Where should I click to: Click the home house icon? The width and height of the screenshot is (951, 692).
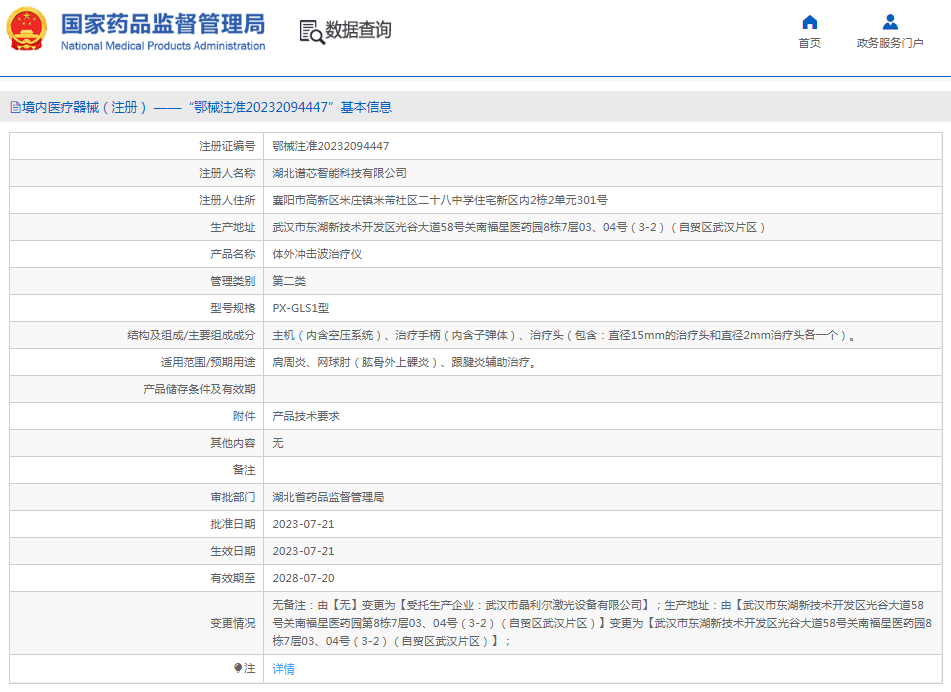point(809,22)
